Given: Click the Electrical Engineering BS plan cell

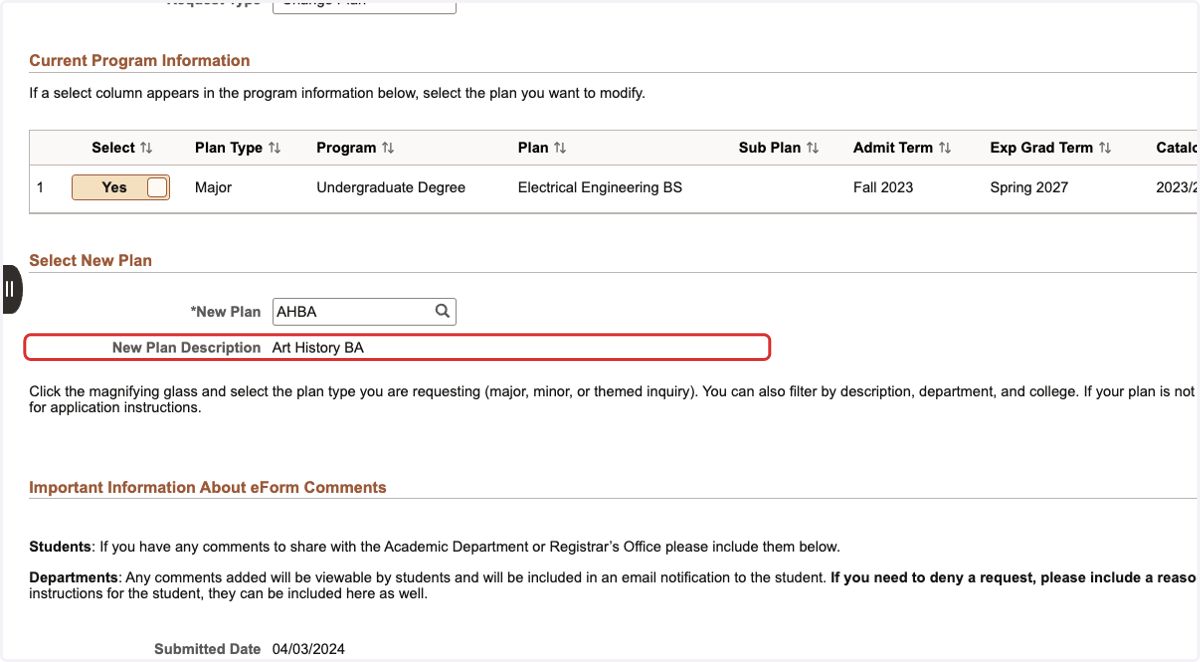Looking at the screenshot, I should [600, 187].
